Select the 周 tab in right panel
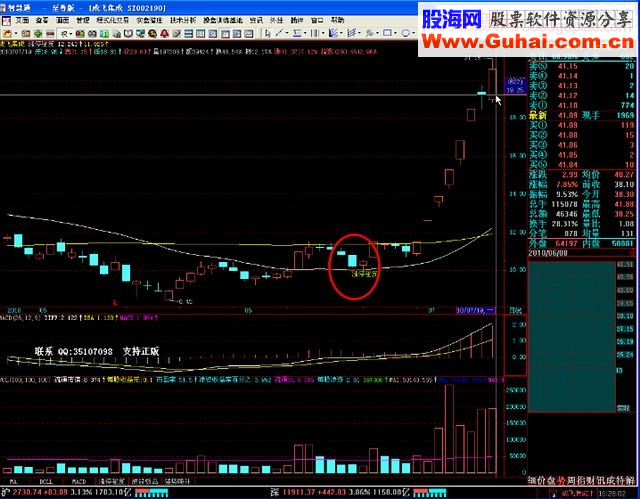The width and height of the screenshot is (640, 499). pyautogui.click(x=571, y=481)
